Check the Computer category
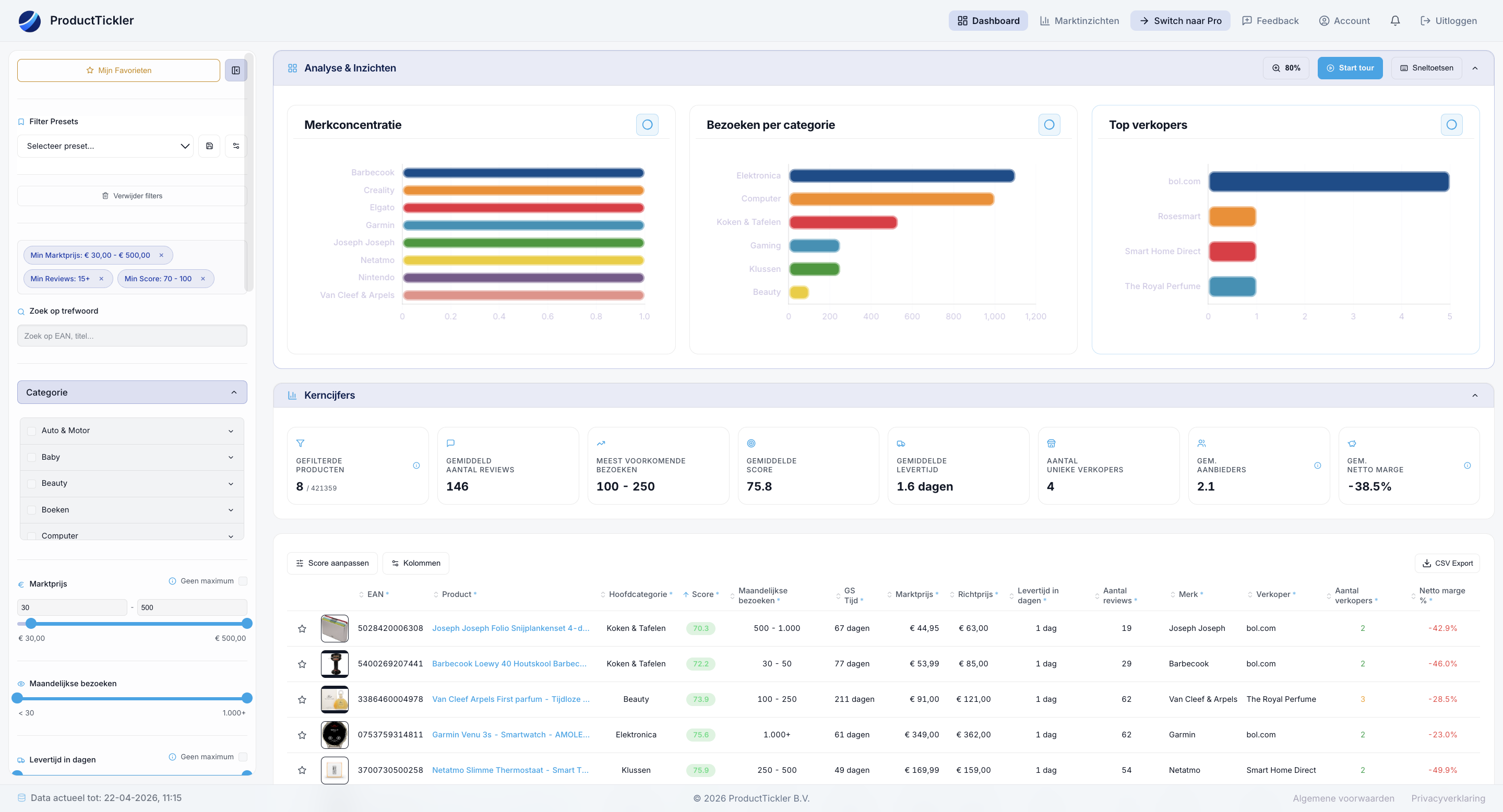The width and height of the screenshot is (1503, 812). pos(32,536)
